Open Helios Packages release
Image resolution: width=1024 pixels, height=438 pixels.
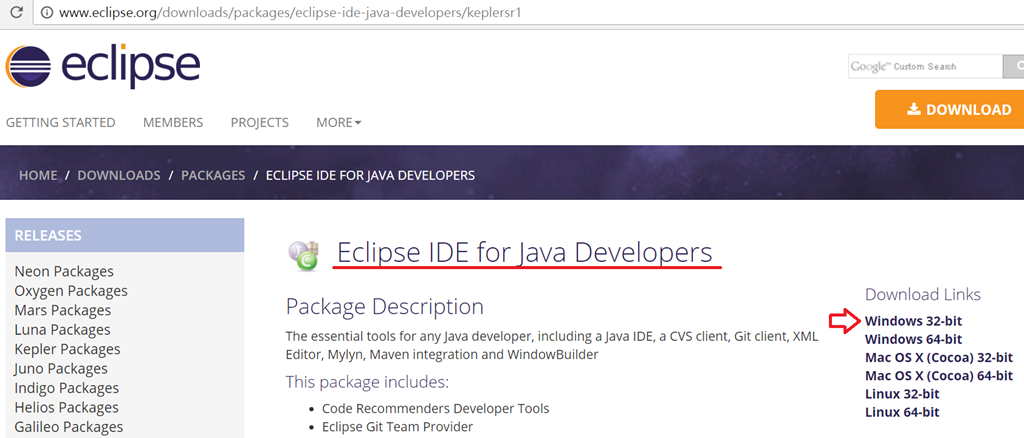[x=67, y=408]
